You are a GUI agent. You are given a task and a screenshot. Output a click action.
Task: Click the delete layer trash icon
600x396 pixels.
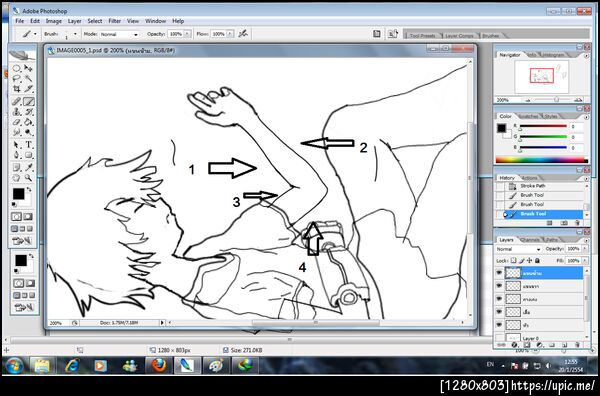[577, 345]
